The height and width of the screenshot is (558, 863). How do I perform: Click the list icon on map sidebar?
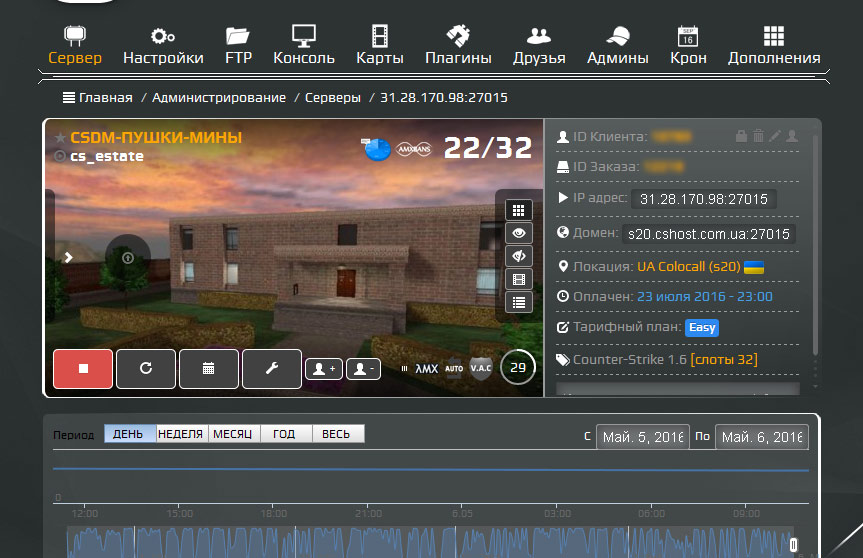pos(518,303)
